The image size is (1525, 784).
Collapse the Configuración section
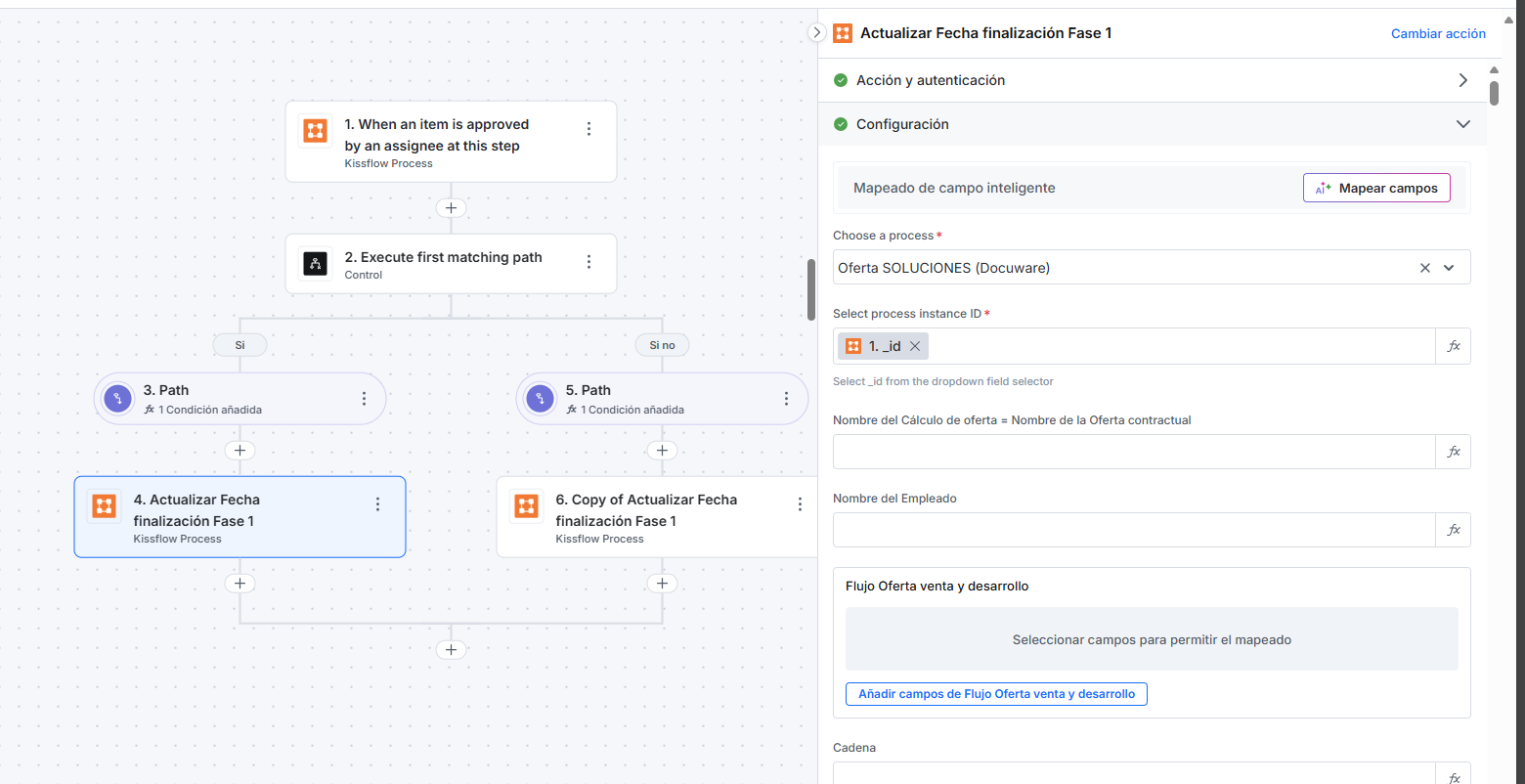pyautogui.click(x=1462, y=124)
